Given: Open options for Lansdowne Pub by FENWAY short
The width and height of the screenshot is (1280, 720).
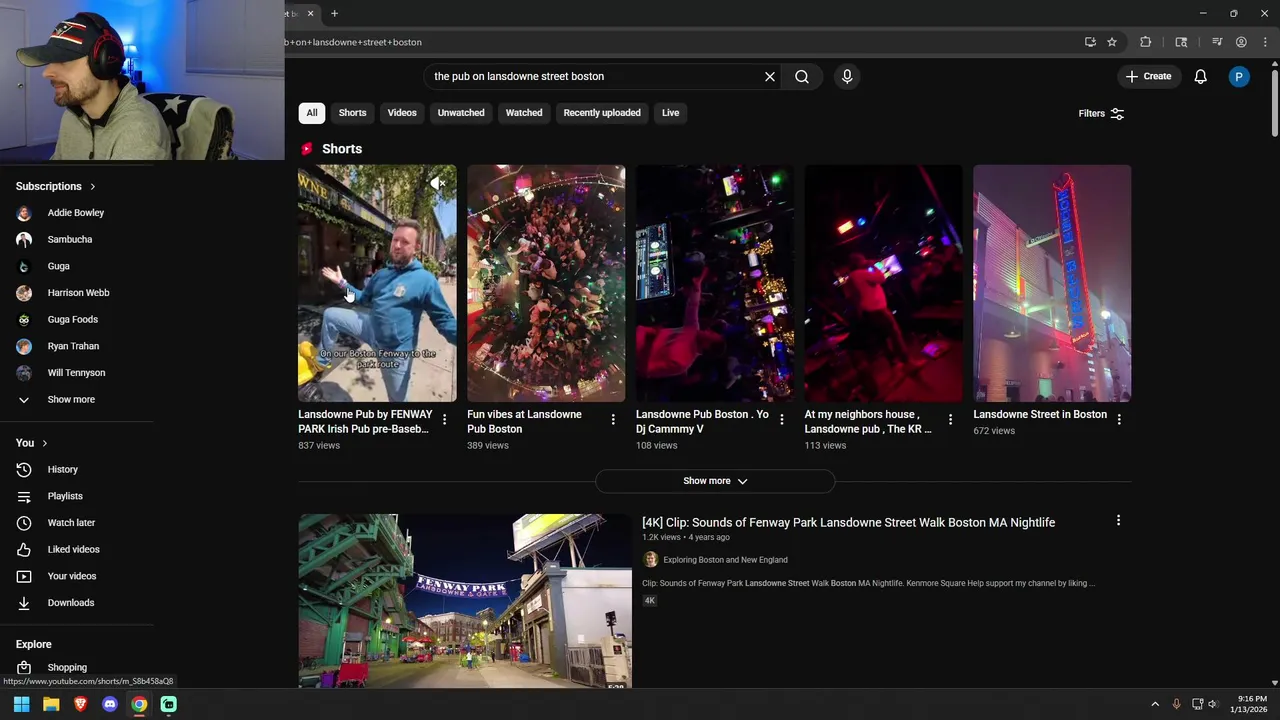Looking at the screenshot, I should (x=445, y=420).
